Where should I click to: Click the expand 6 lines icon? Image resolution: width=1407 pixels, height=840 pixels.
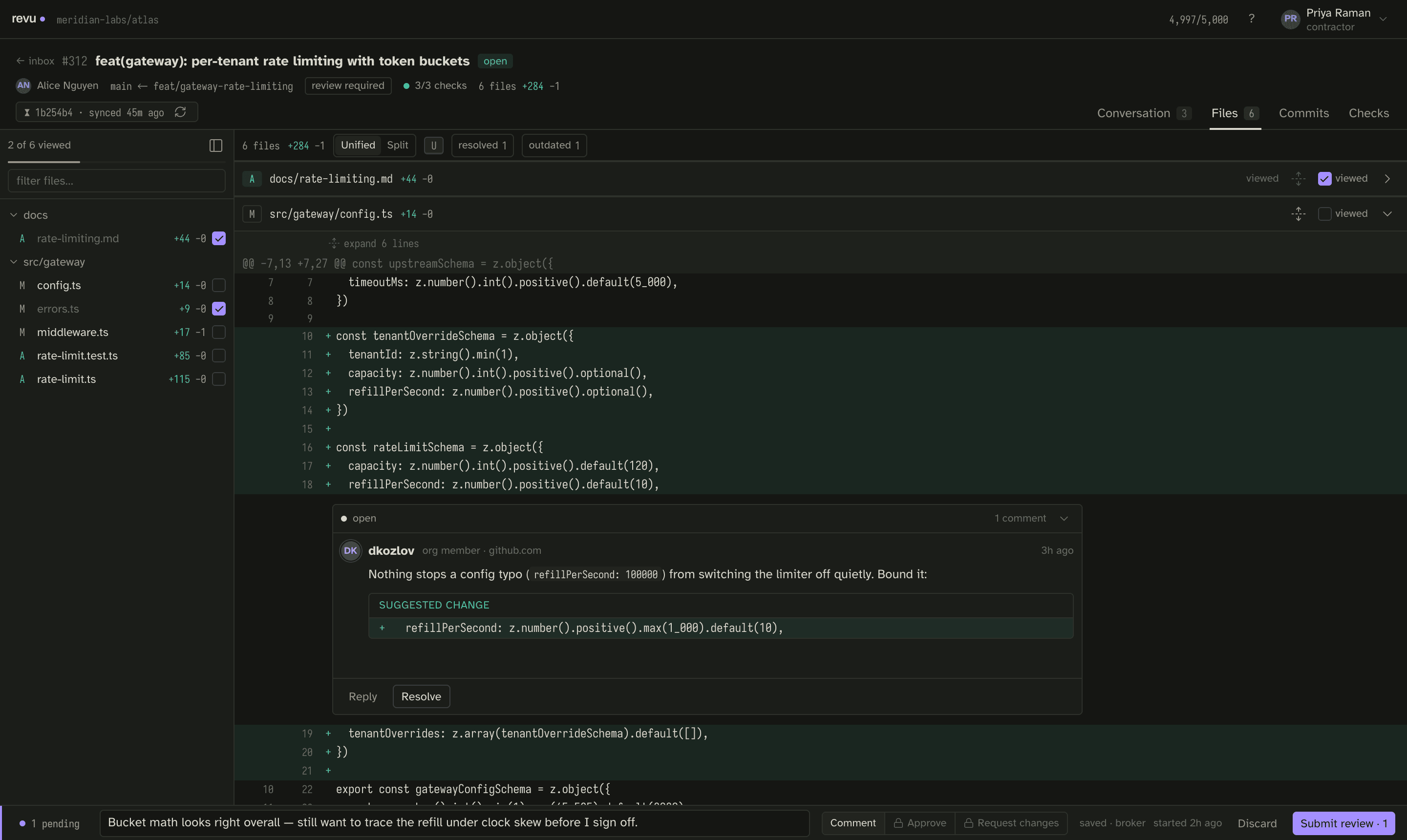334,243
